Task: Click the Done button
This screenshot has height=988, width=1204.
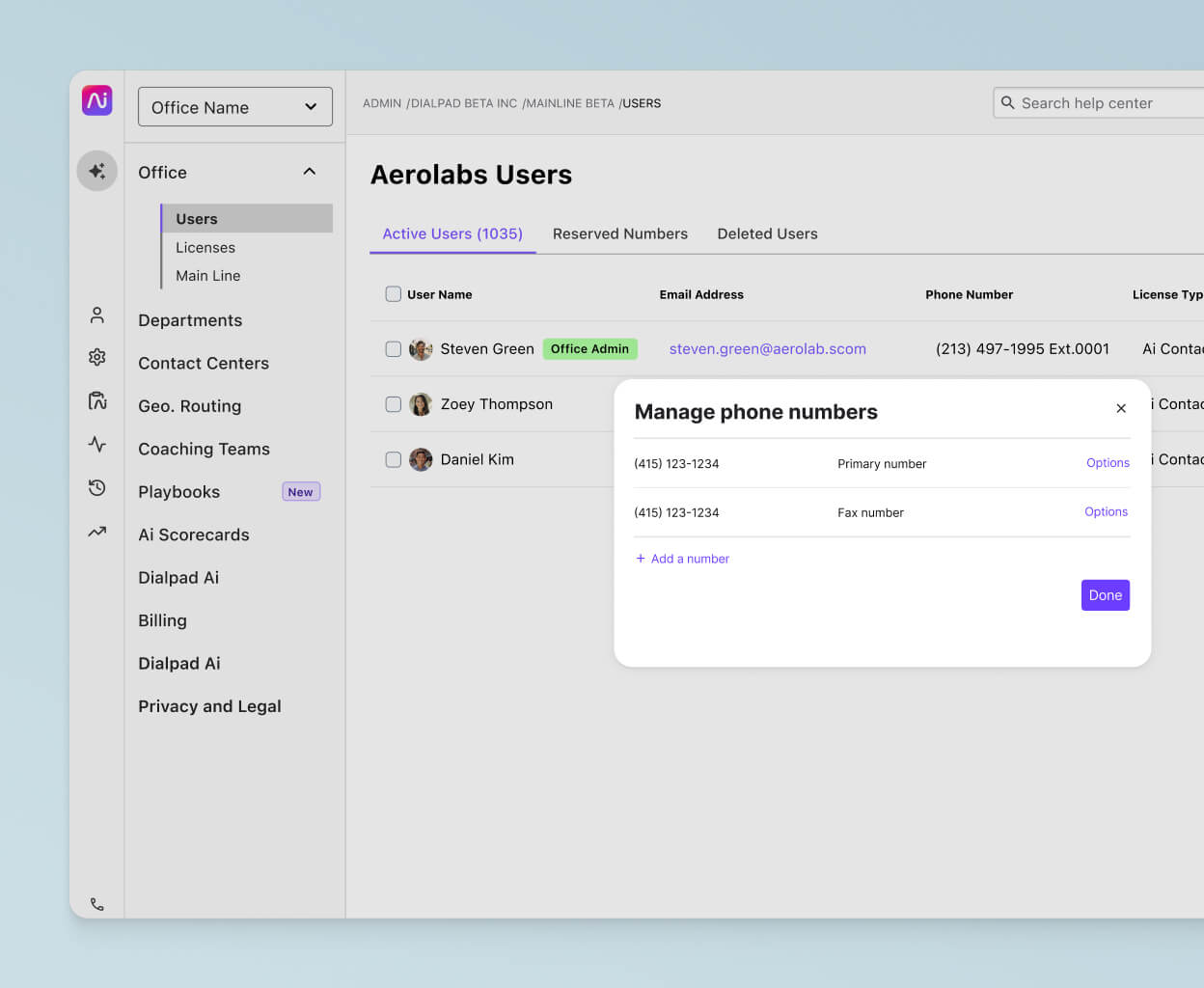Action: pos(1105,595)
